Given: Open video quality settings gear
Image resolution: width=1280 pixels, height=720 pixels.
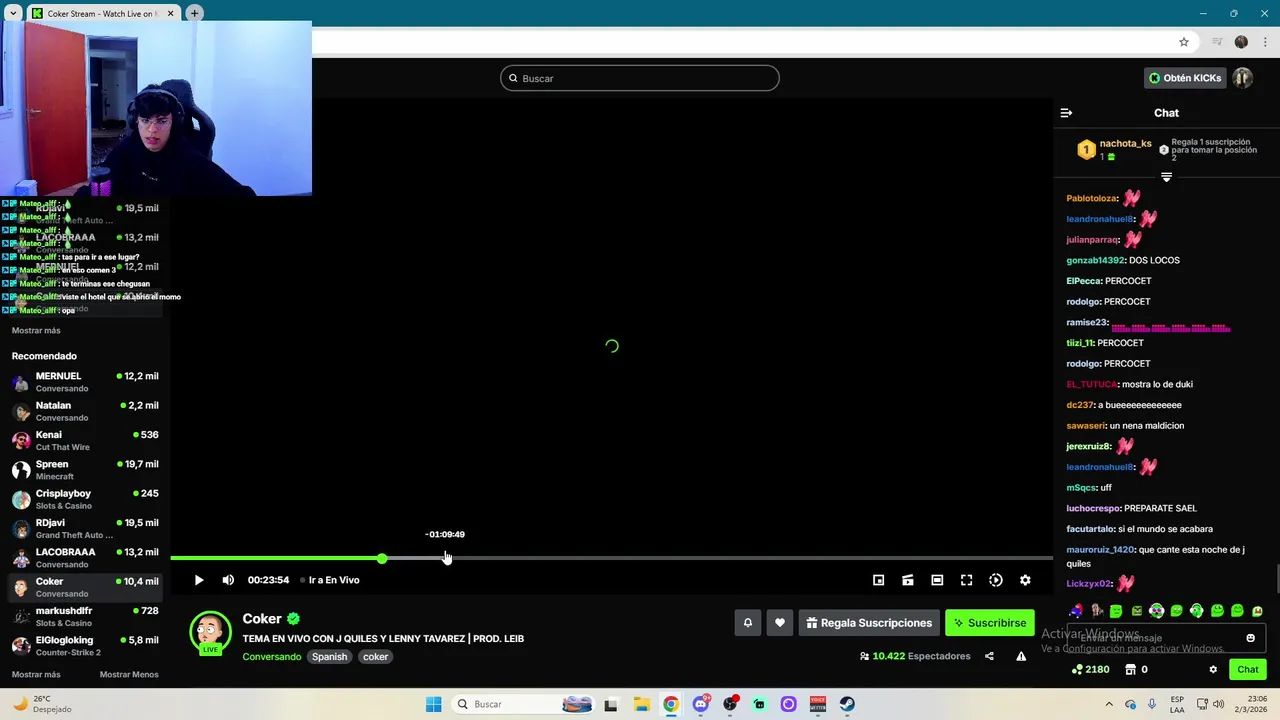Looking at the screenshot, I should [x=1025, y=580].
